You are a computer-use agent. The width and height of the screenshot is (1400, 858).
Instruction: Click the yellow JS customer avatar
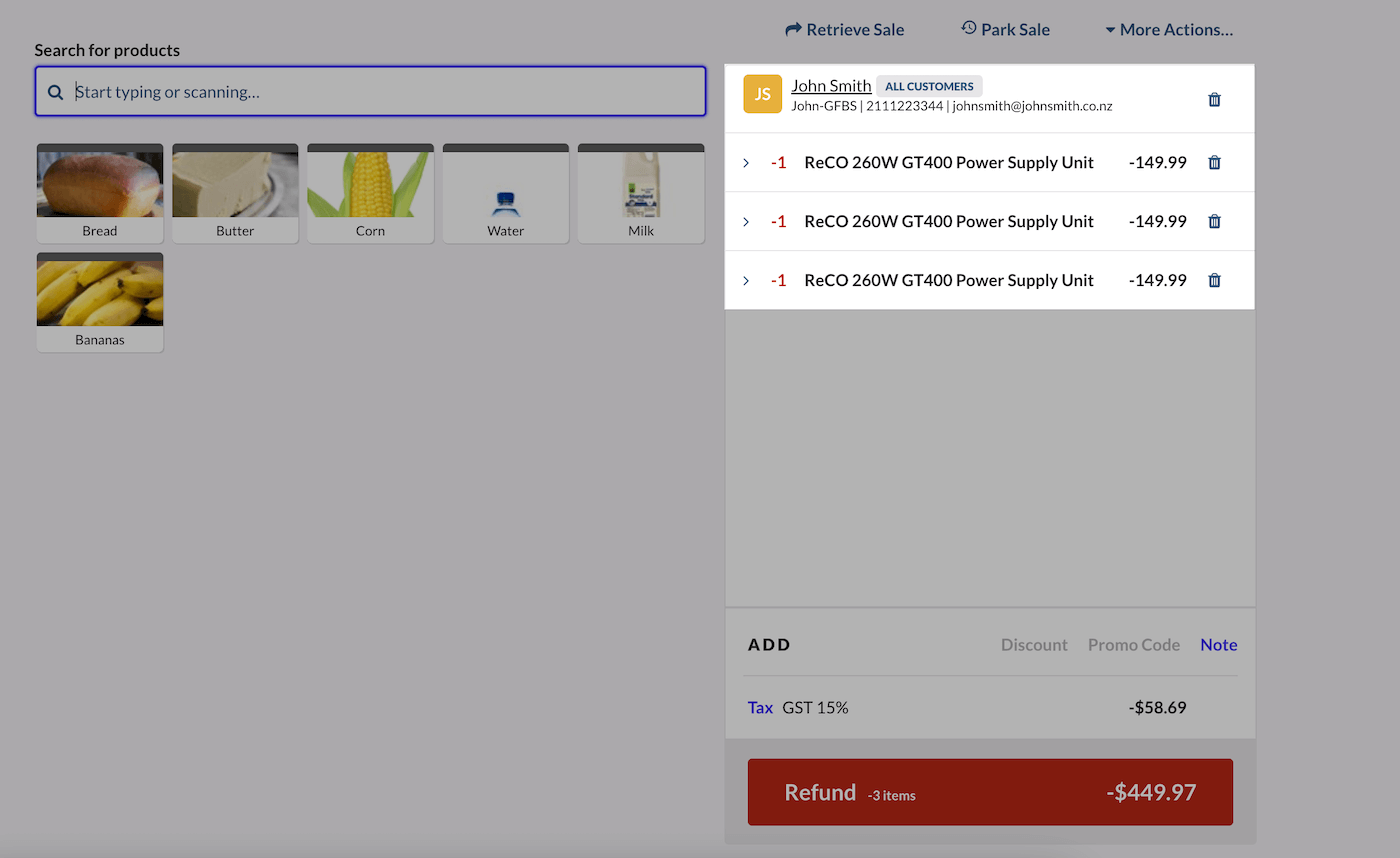coord(762,94)
